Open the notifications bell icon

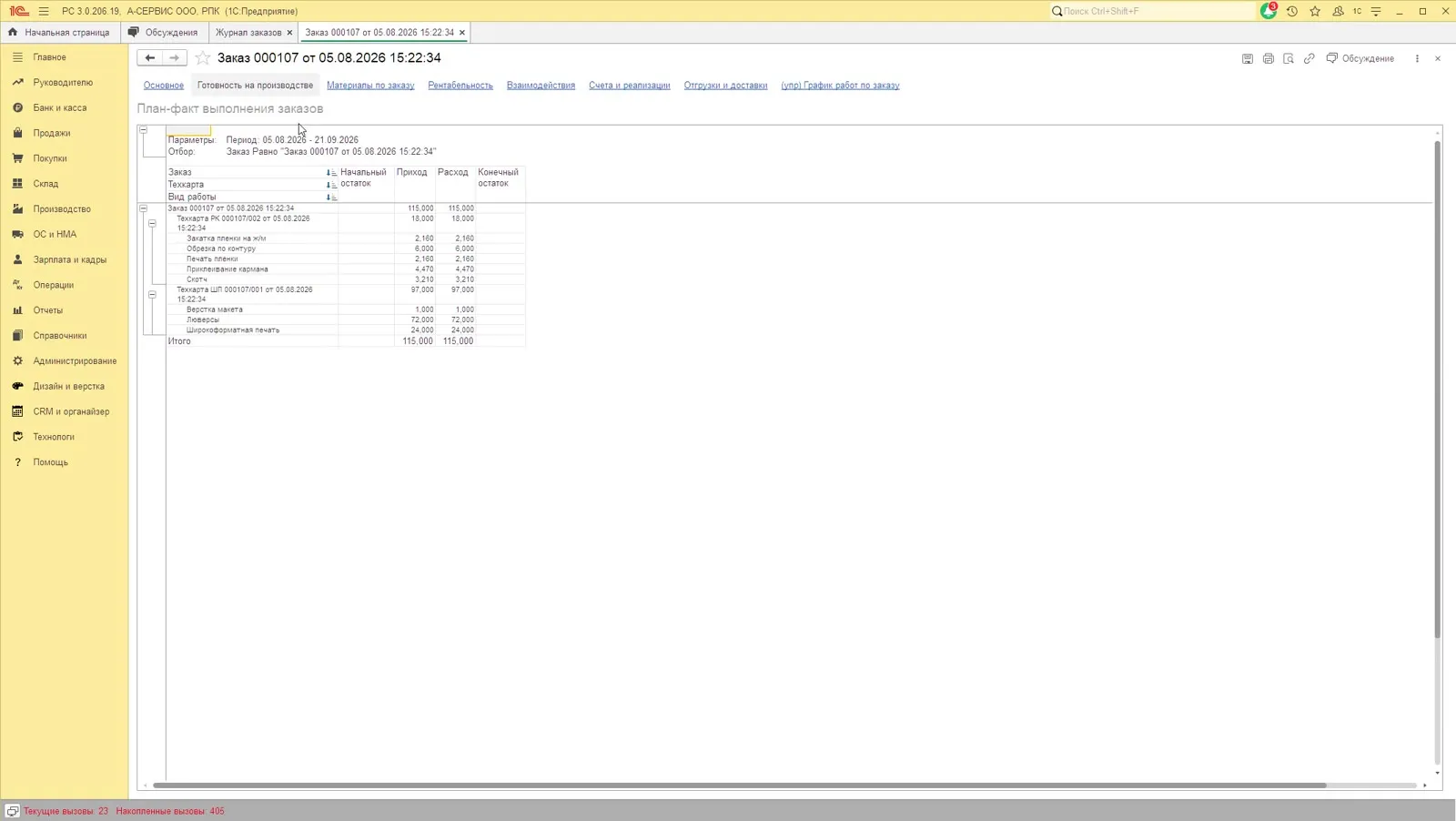(1269, 11)
